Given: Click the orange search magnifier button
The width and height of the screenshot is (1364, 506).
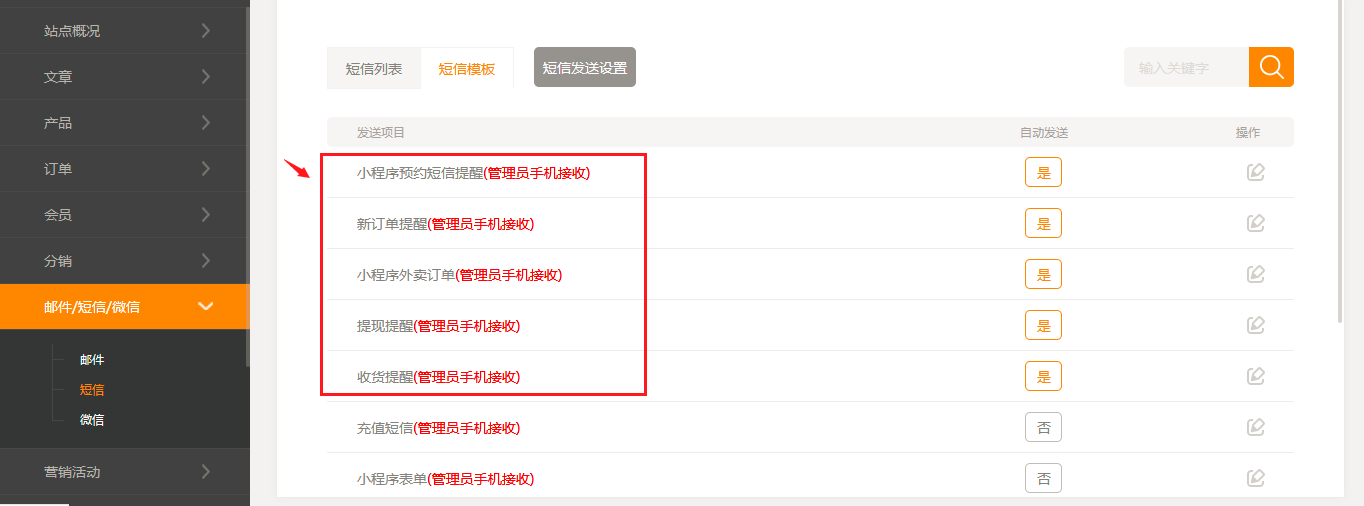Looking at the screenshot, I should pyautogui.click(x=1271, y=67).
